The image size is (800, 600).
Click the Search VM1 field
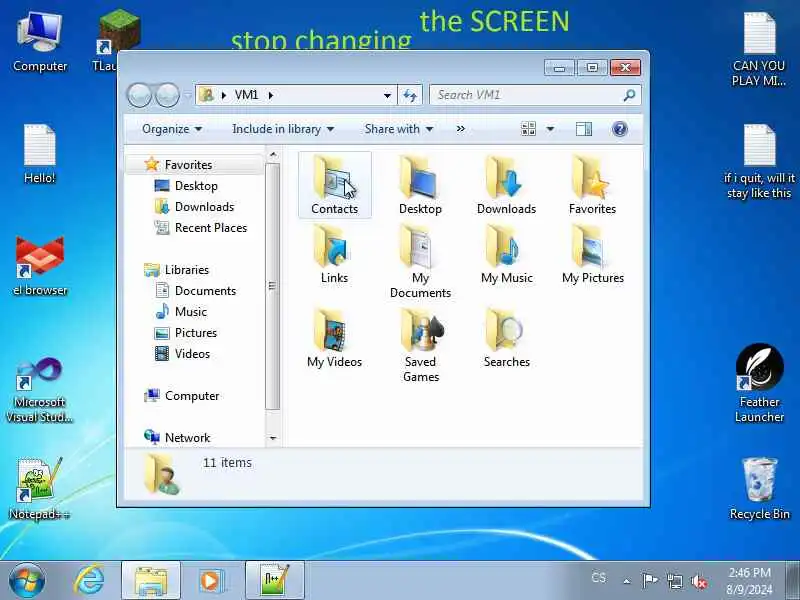tap(535, 95)
